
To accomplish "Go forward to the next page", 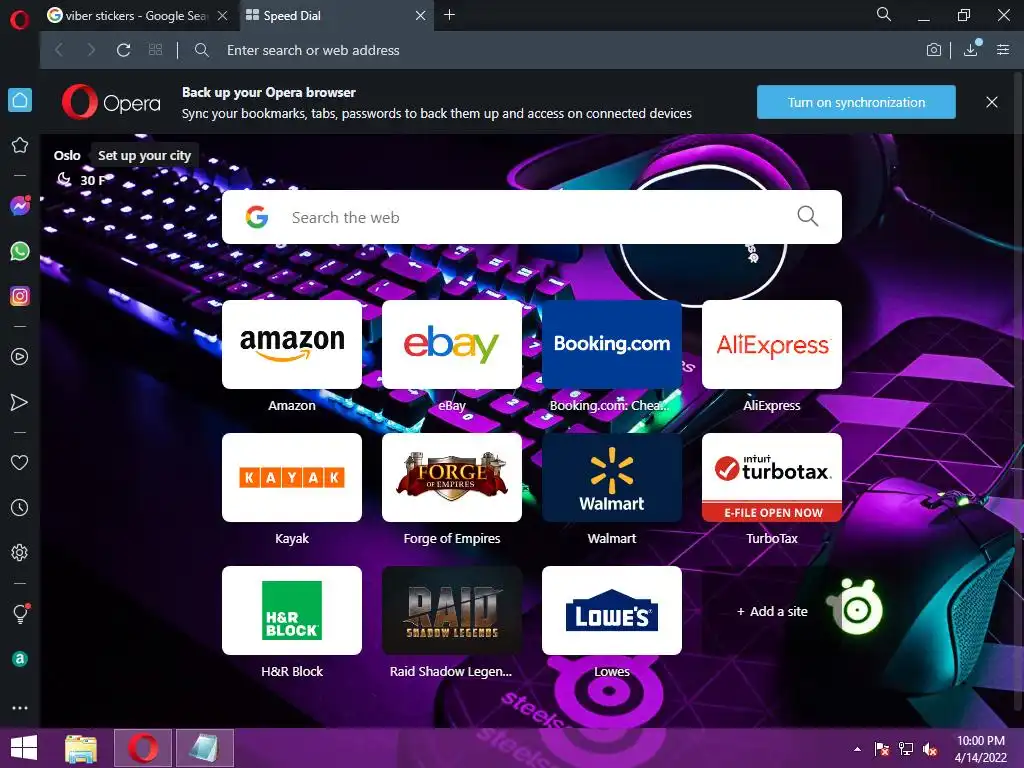I will tap(91, 50).
